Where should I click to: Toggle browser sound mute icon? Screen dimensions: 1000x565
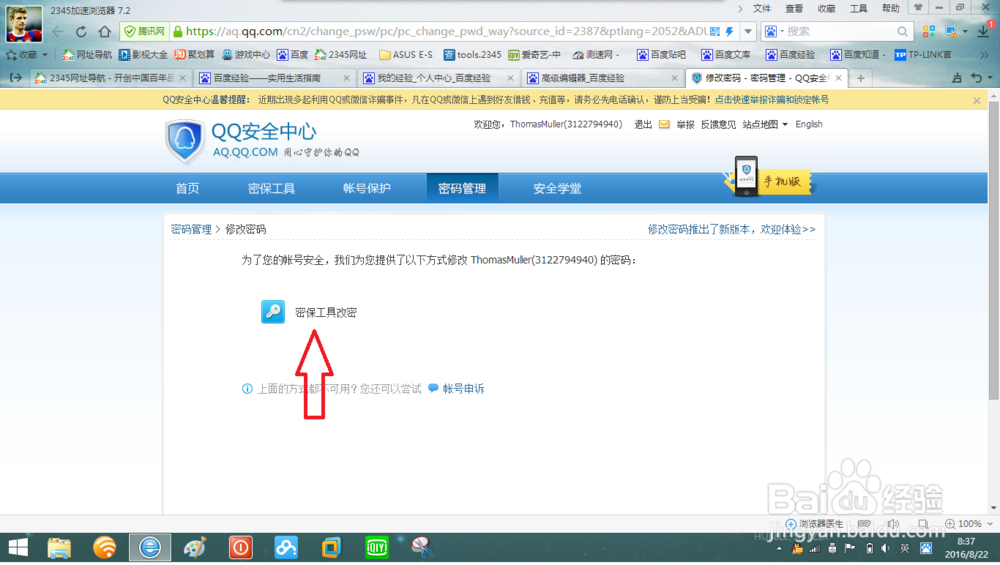893,524
